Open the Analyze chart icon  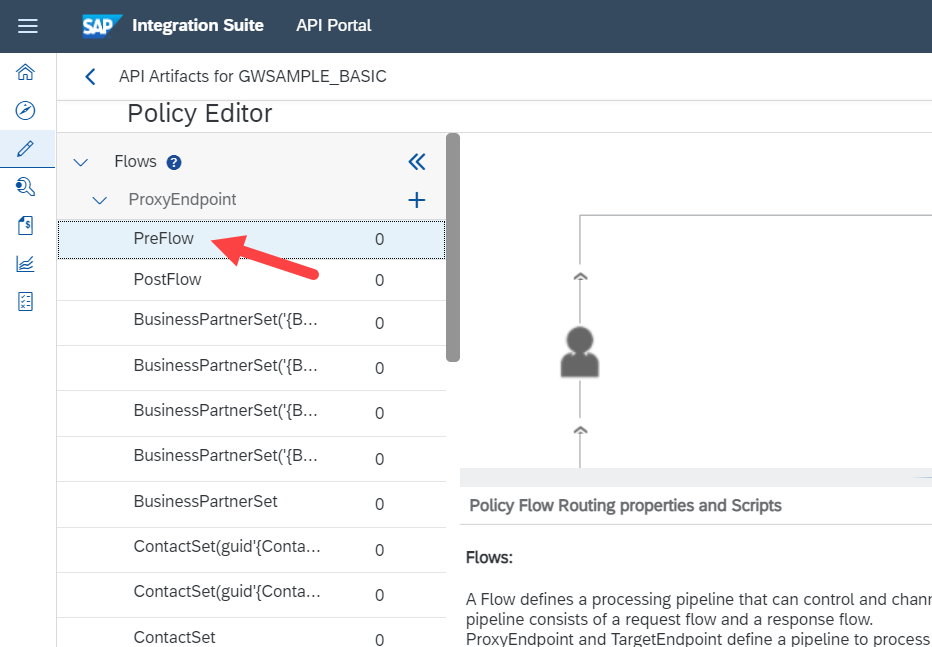(25, 264)
